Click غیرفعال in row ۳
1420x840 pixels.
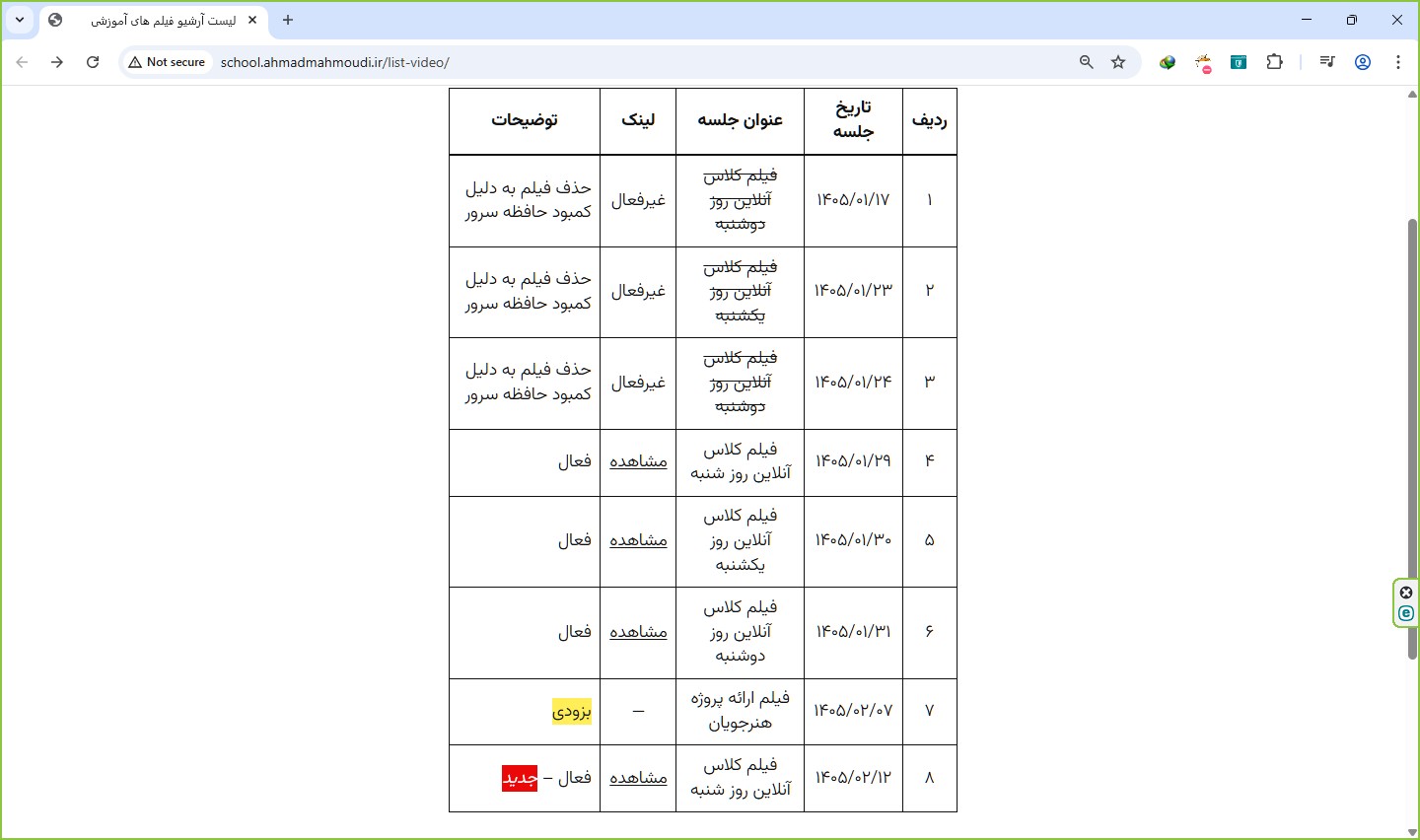pos(638,383)
